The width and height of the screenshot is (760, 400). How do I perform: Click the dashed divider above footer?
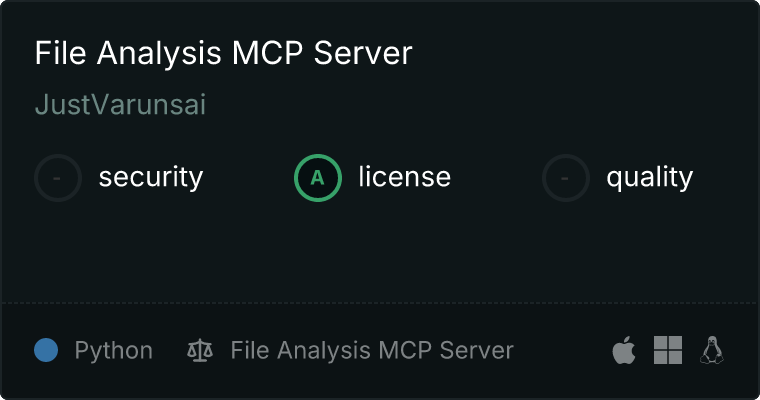(380, 303)
